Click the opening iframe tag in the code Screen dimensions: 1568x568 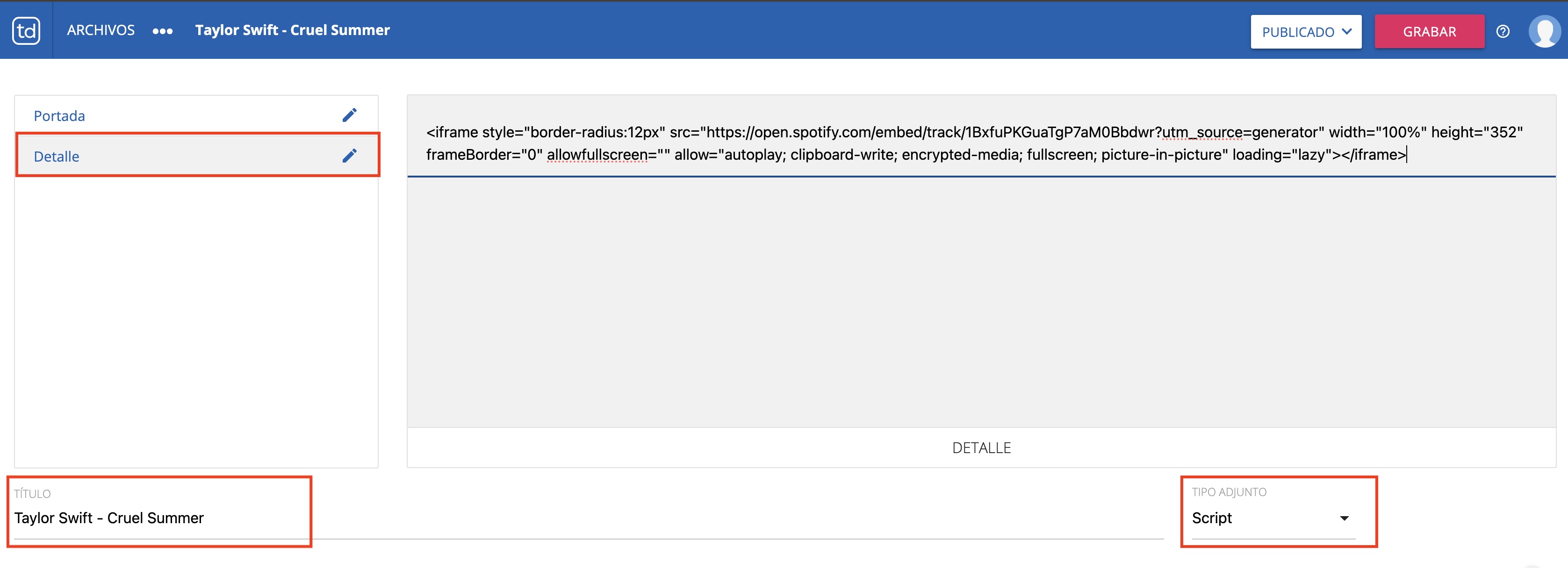point(452,133)
